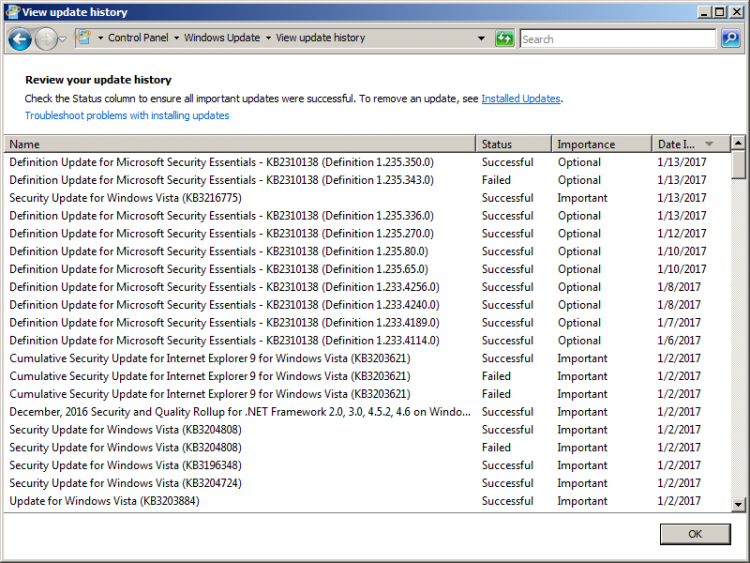The image size is (750, 563).
Task: Select Security Update KB3196348 row
Action: (367, 465)
